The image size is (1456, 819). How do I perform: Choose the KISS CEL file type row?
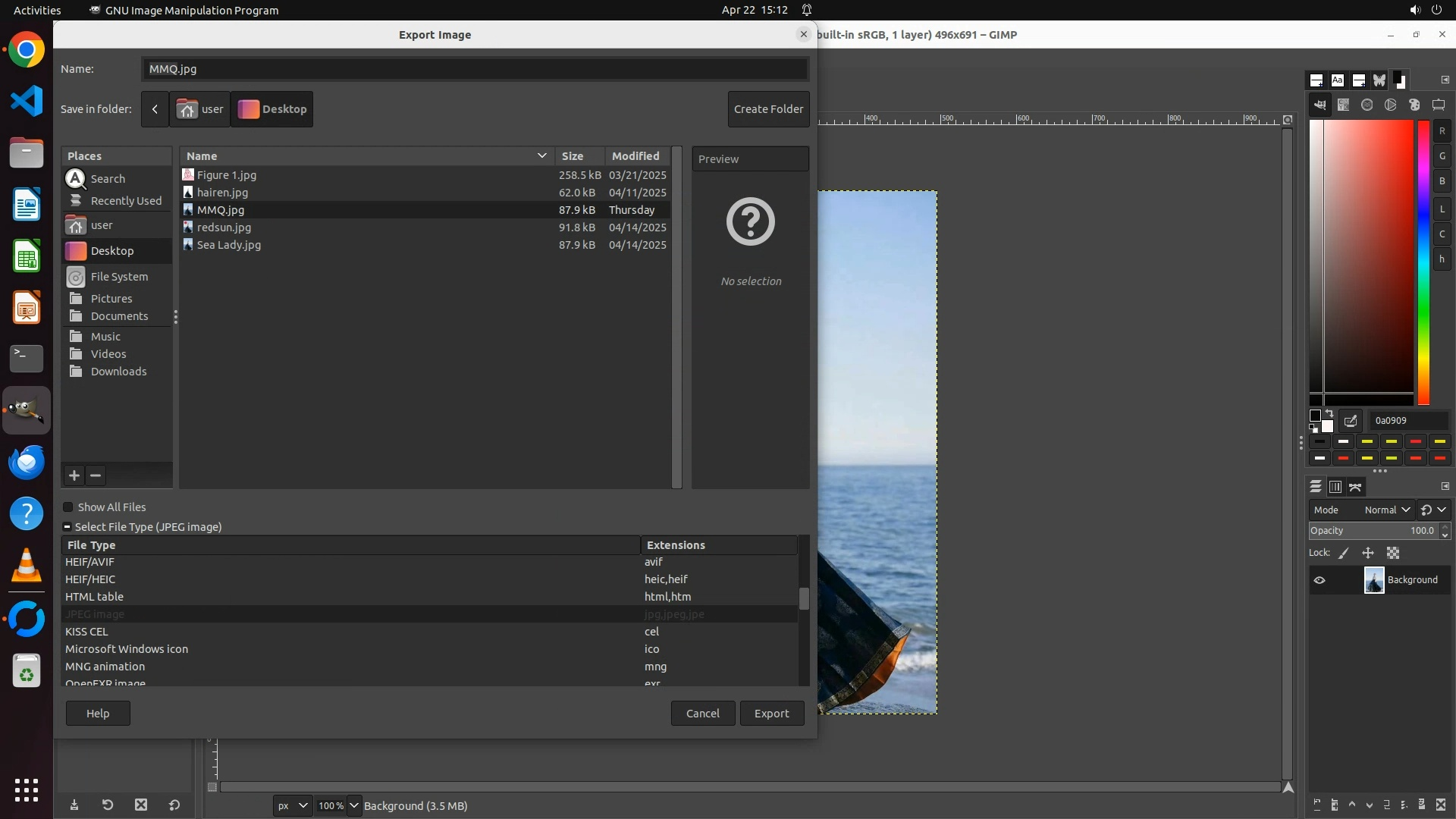pyautogui.click(x=86, y=632)
